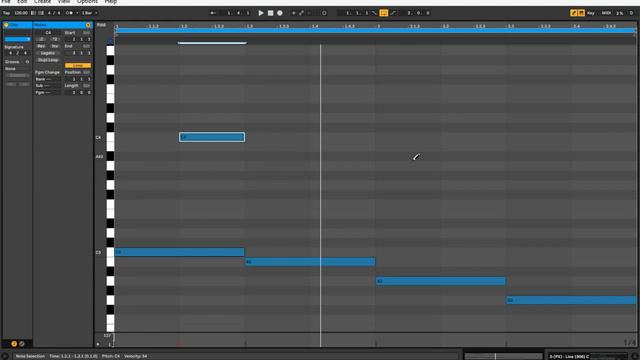Click the Tap tempo button
The image size is (640, 360).
[x=7, y=13]
